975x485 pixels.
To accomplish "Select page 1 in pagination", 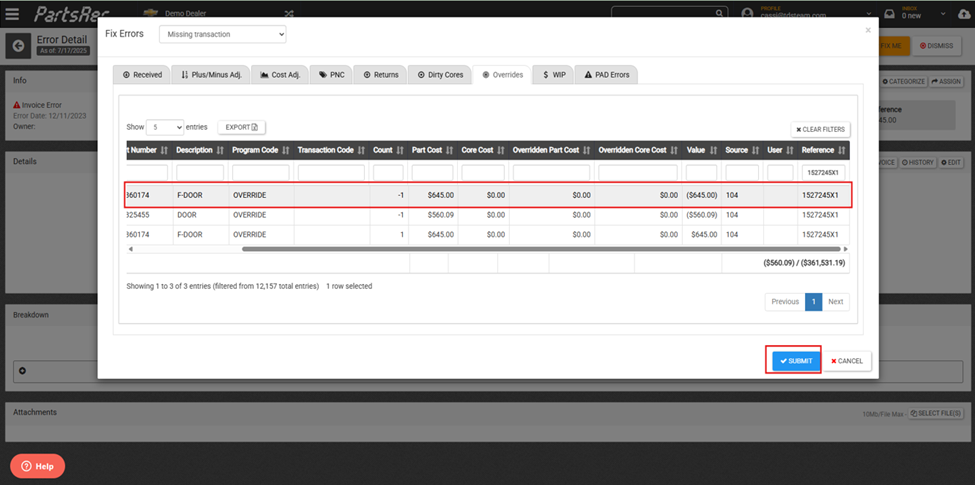I will tap(813, 302).
